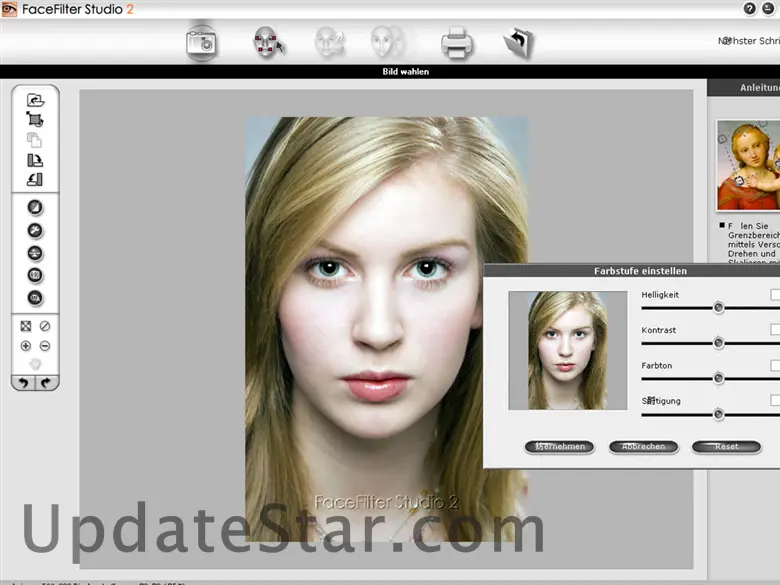Click the Helligkeit brightness slider handle

point(718,308)
